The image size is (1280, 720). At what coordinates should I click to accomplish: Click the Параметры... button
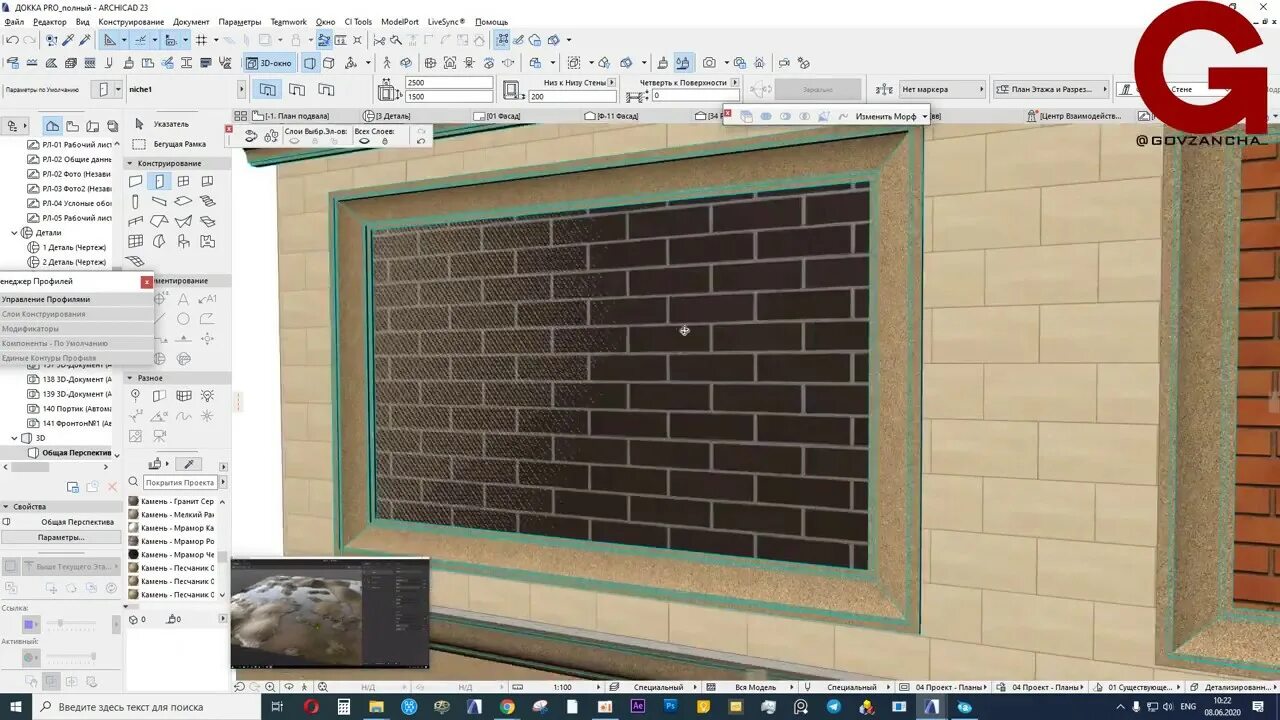(61, 537)
